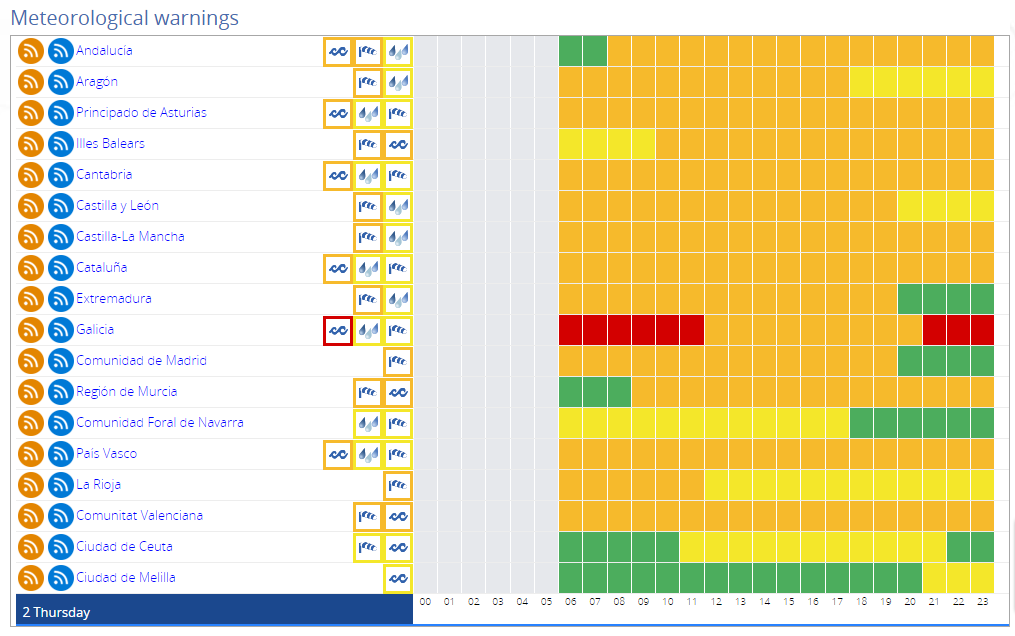Click the wind warning icon for Illes Balears
1015x636 pixels.
point(368,144)
